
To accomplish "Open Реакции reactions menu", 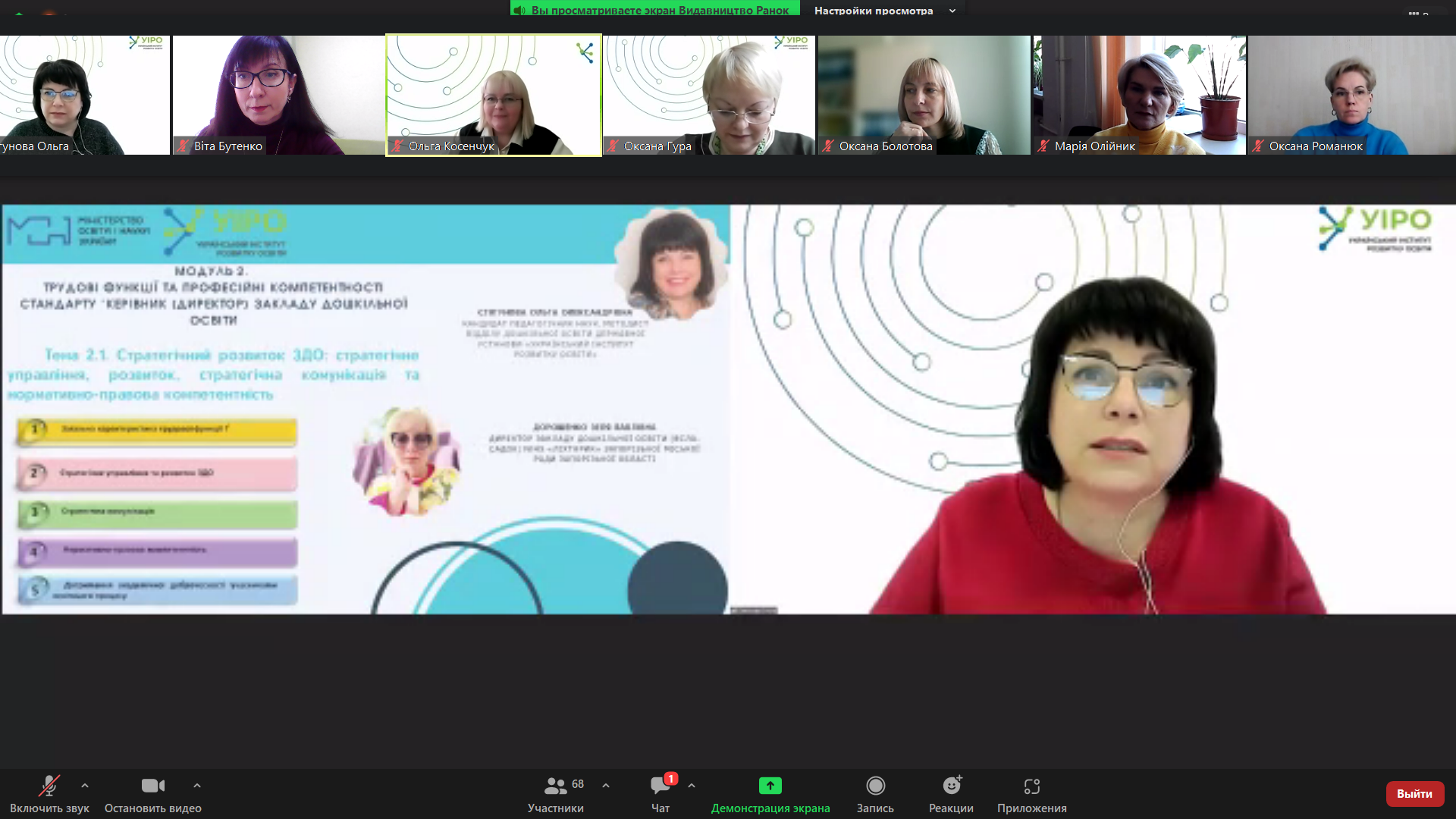I will coord(951,794).
